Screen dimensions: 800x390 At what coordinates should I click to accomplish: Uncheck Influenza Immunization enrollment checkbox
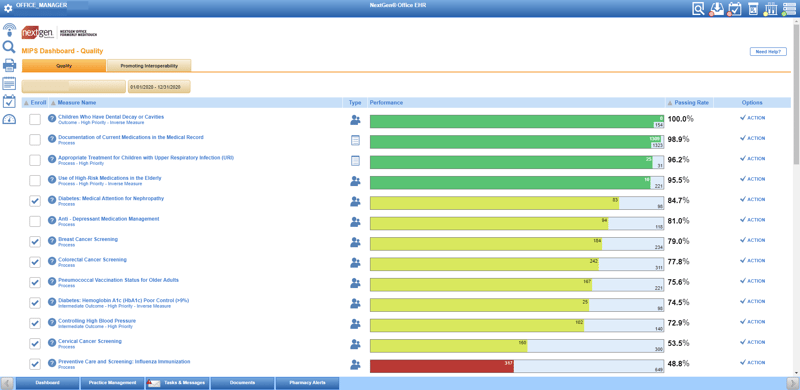click(x=35, y=364)
